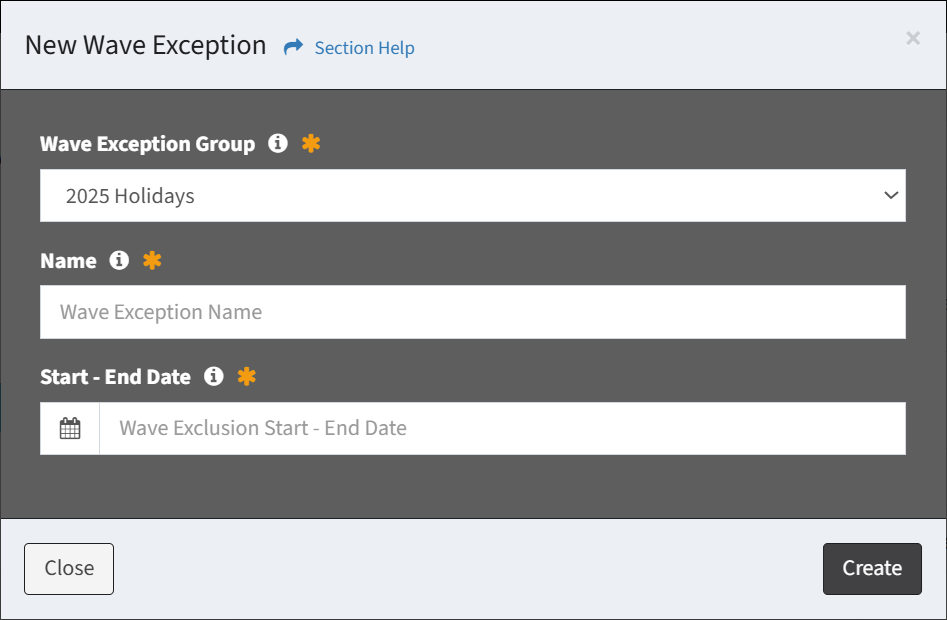Focus the Wave Exception Name field
The height and width of the screenshot is (620, 947).
point(472,312)
